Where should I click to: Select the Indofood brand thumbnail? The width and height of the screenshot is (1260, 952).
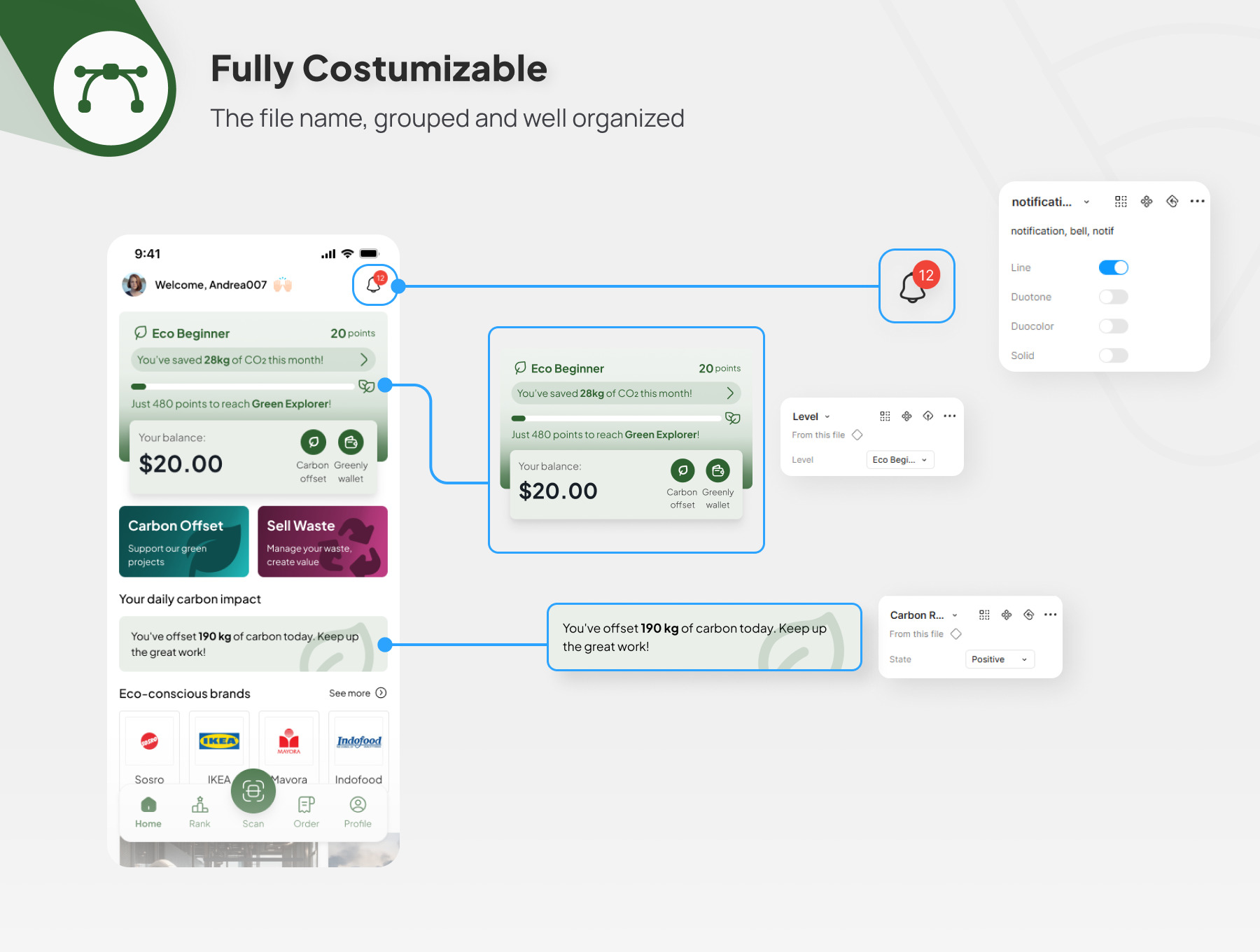359,741
